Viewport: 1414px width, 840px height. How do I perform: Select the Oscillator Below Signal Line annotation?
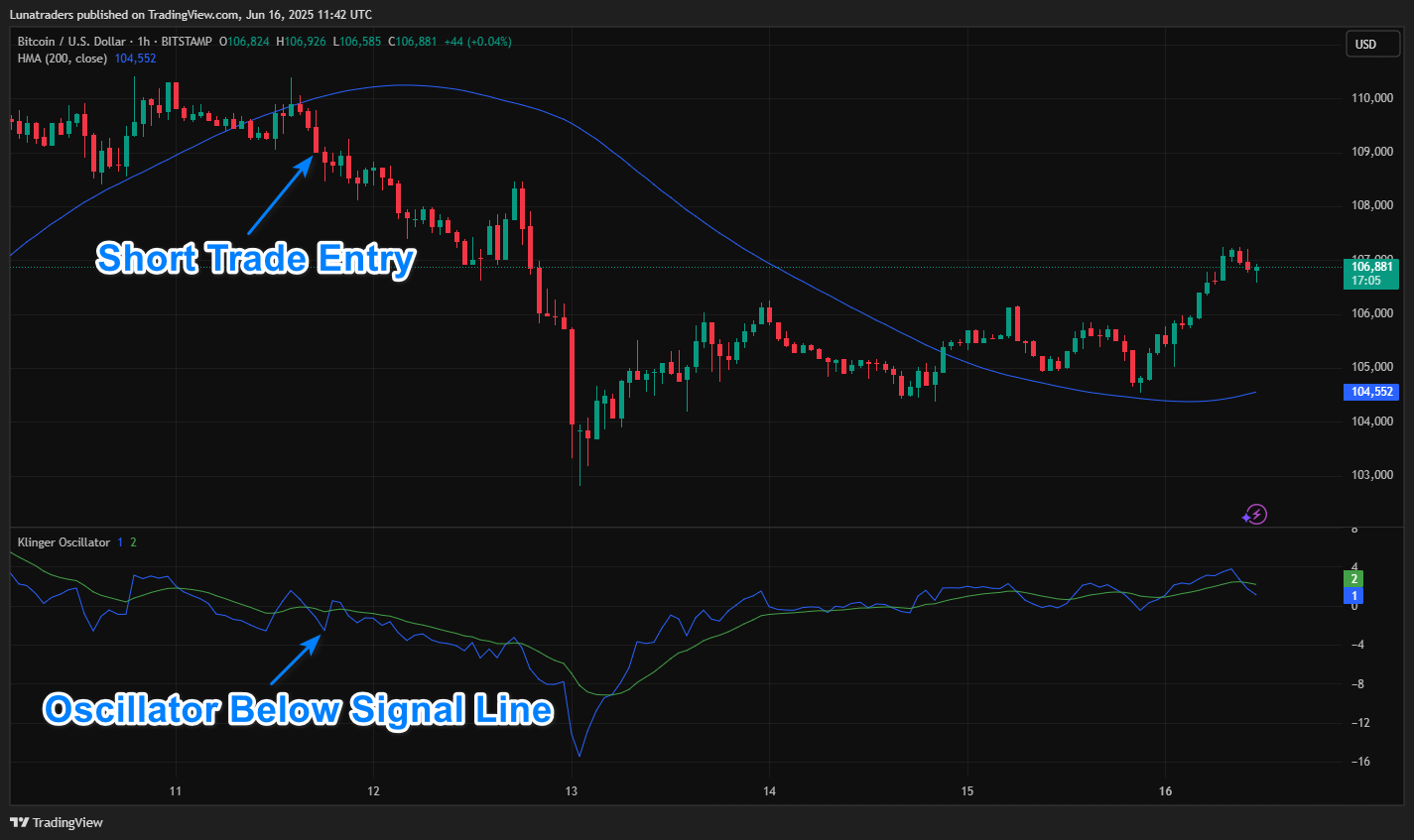click(298, 710)
